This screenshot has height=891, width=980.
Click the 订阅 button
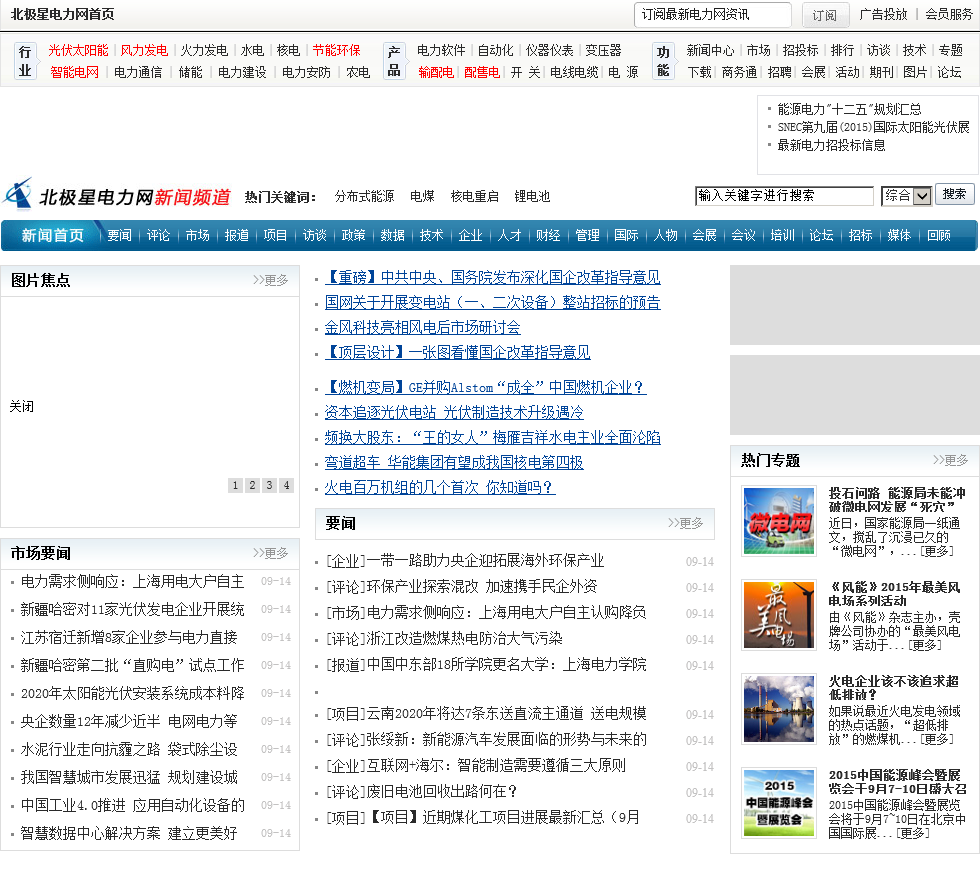[825, 15]
